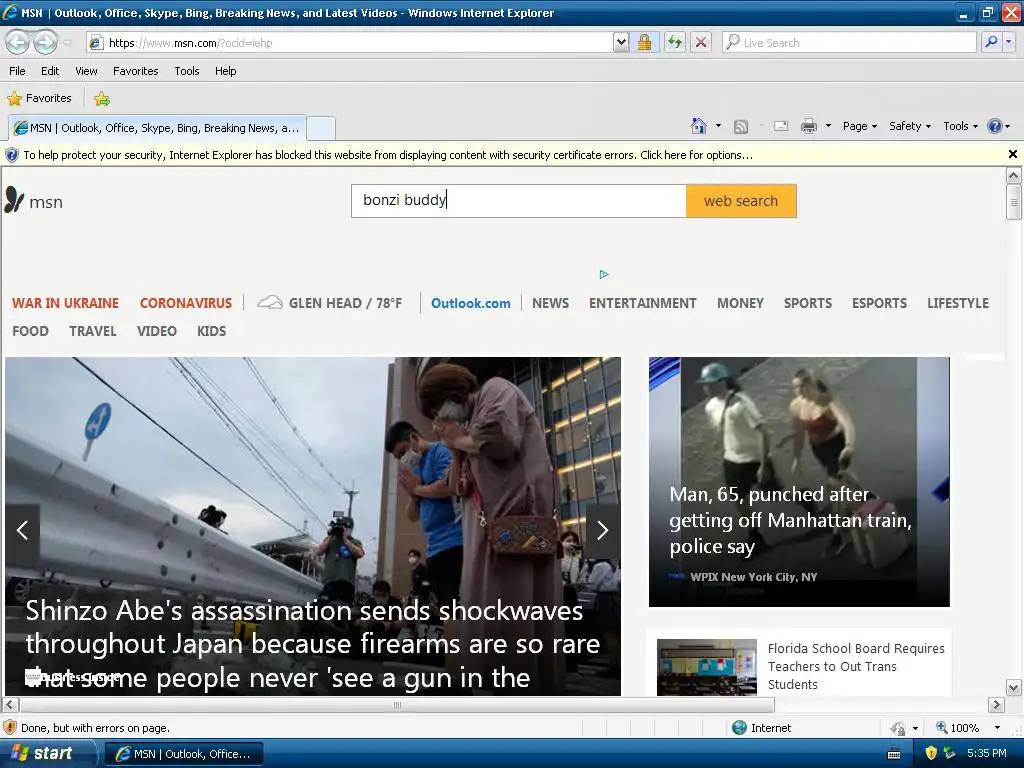Click the Print icon
The width and height of the screenshot is (1024, 768).
click(x=809, y=127)
